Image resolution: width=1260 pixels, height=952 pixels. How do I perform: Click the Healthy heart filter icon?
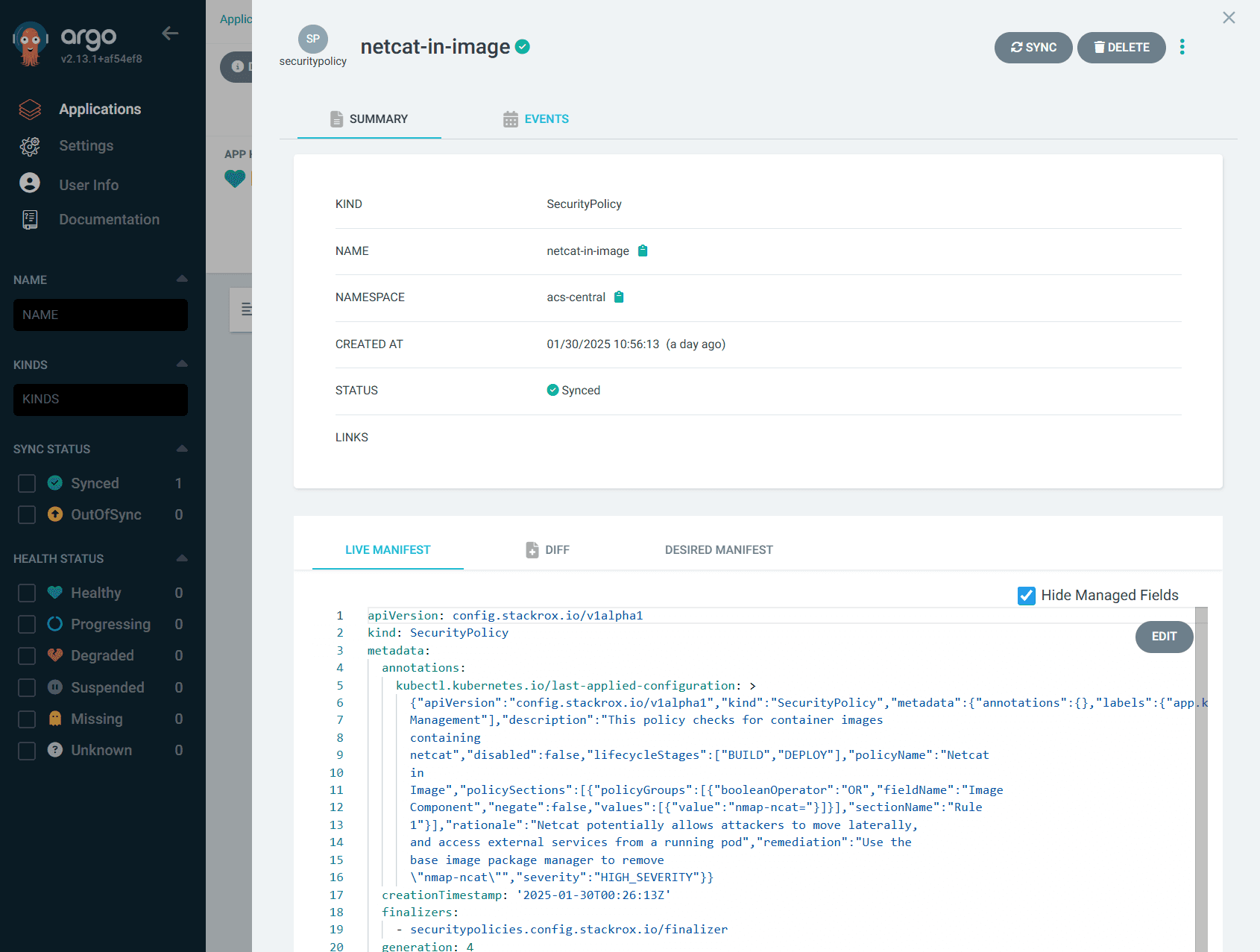tap(55, 593)
